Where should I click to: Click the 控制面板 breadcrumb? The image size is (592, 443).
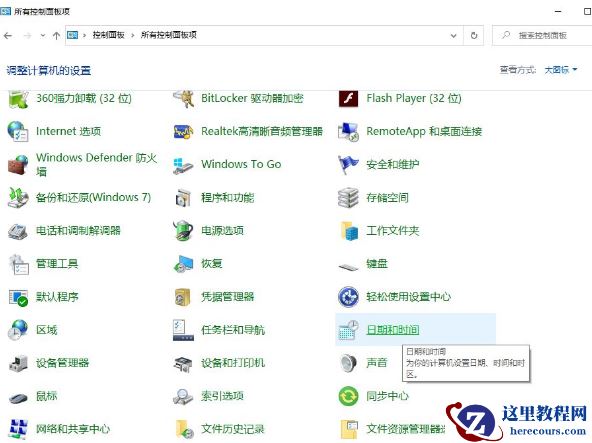[x=109, y=35]
